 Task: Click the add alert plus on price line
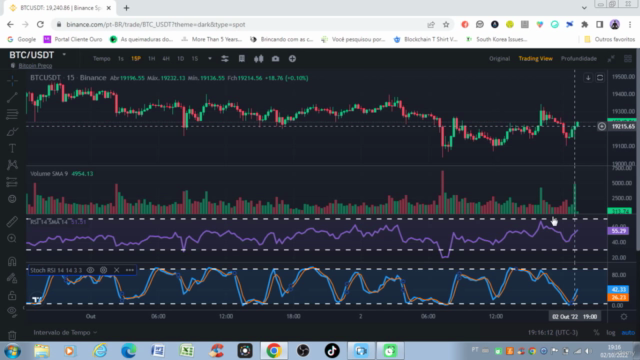click(602, 127)
